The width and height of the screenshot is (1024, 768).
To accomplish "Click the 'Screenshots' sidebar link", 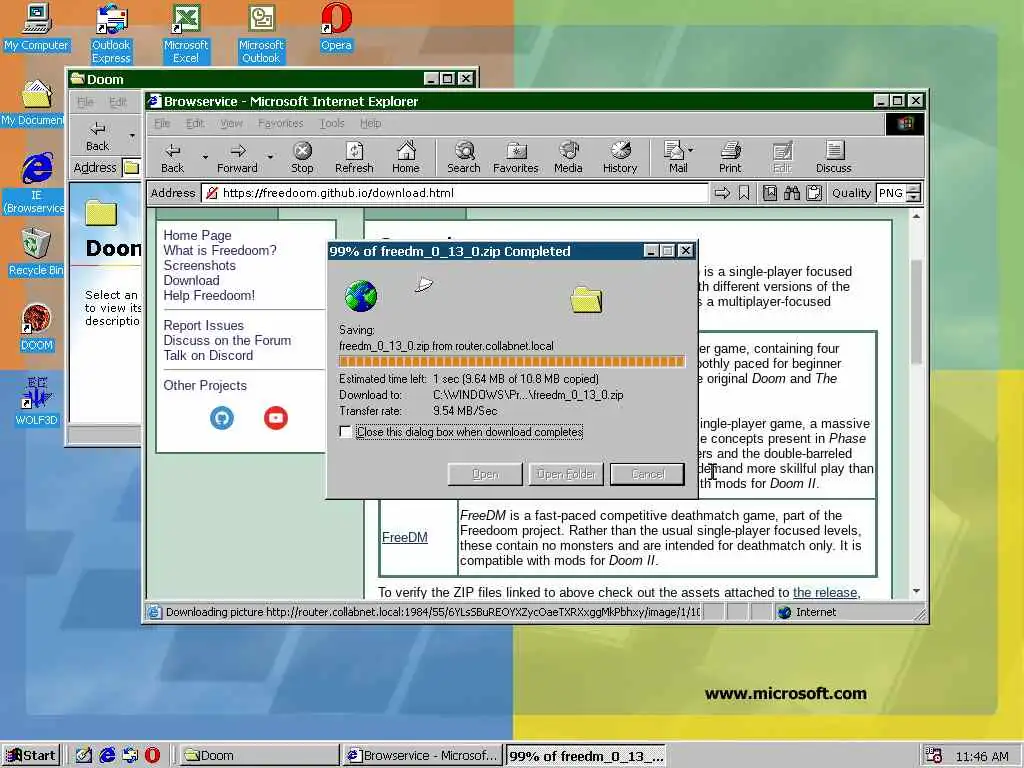I will (x=199, y=265).
